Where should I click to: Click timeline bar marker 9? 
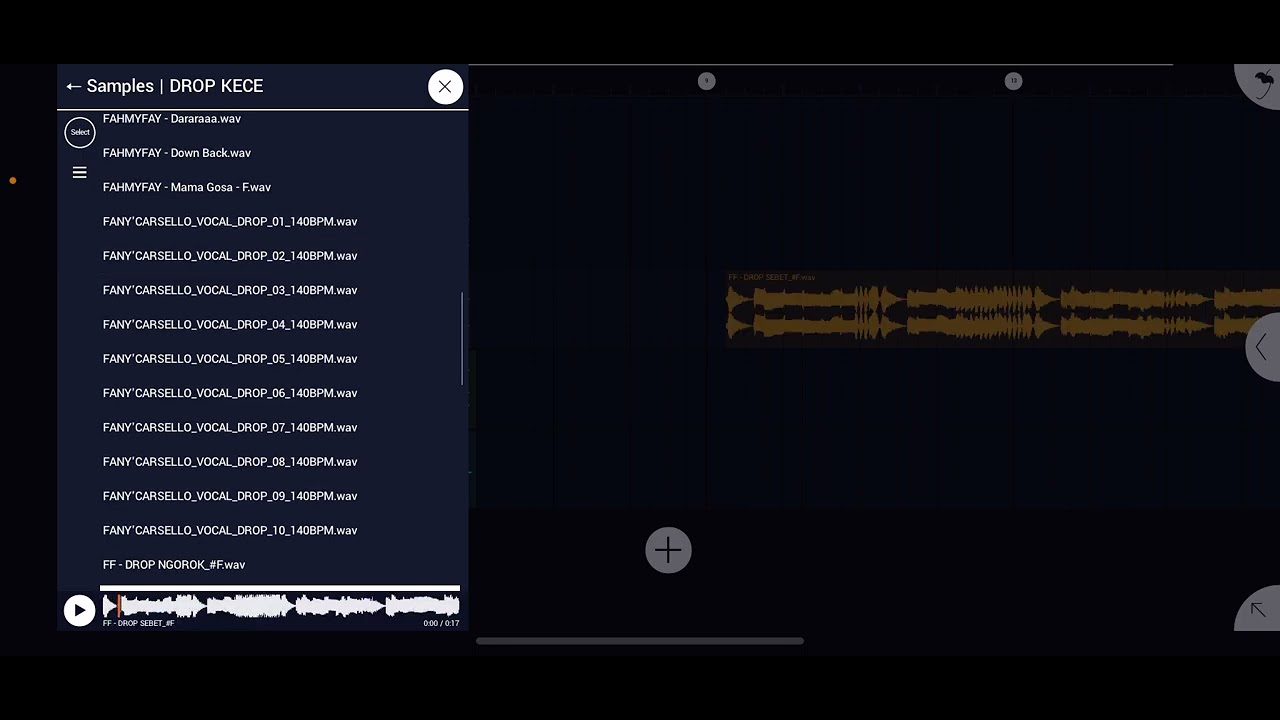tap(706, 81)
